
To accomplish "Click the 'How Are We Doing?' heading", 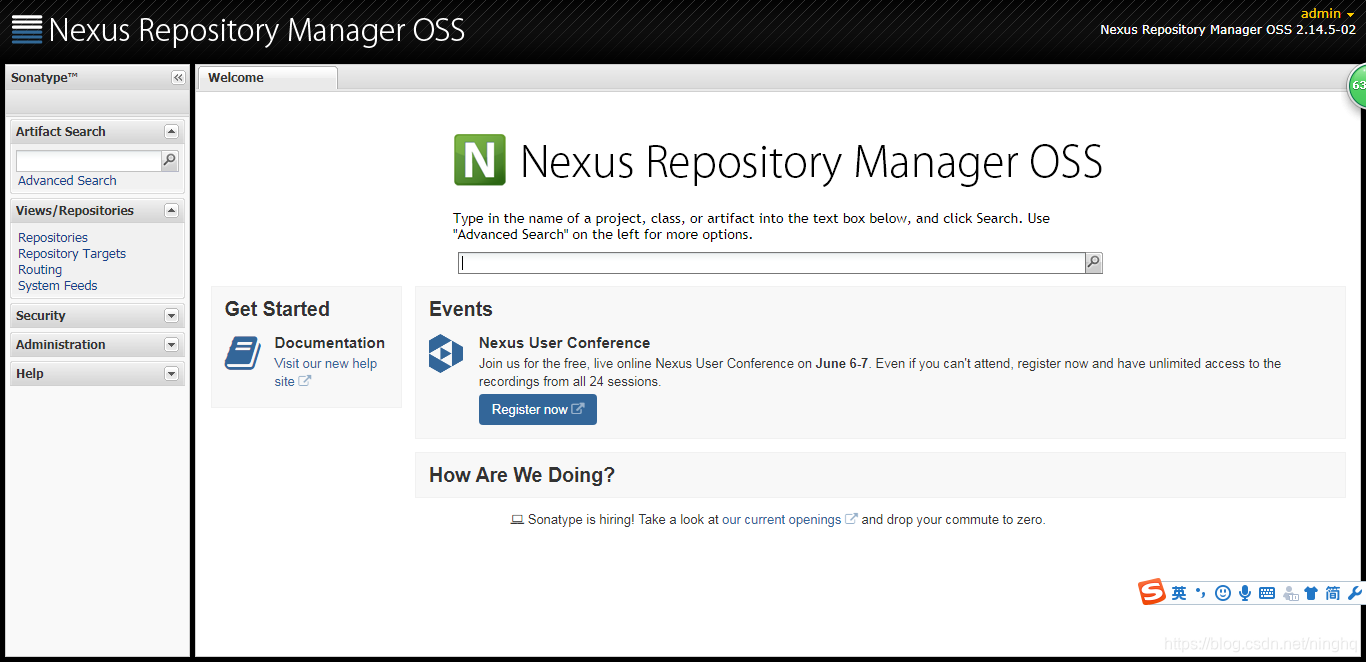I will (522, 475).
